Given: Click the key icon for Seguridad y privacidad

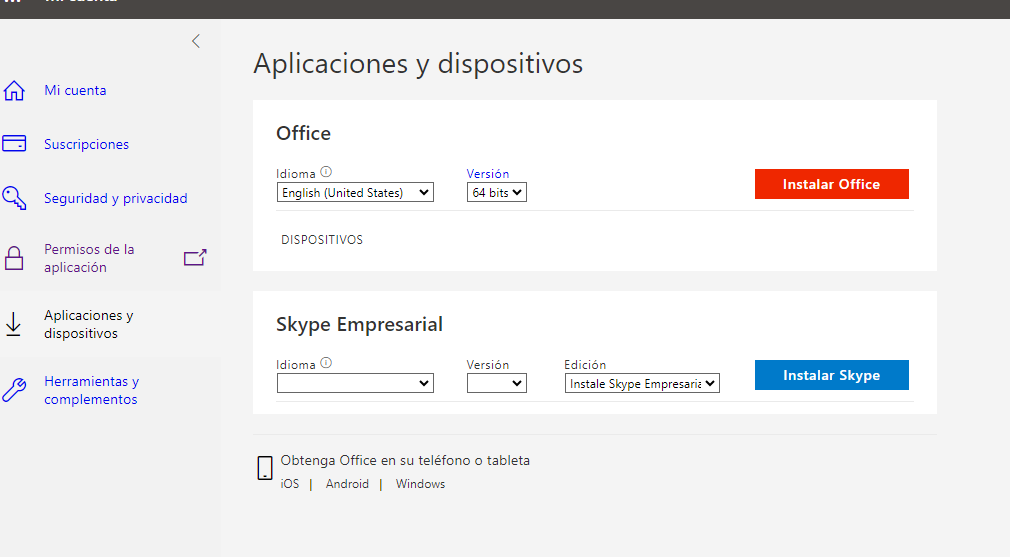Looking at the screenshot, I should click(14, 198).
